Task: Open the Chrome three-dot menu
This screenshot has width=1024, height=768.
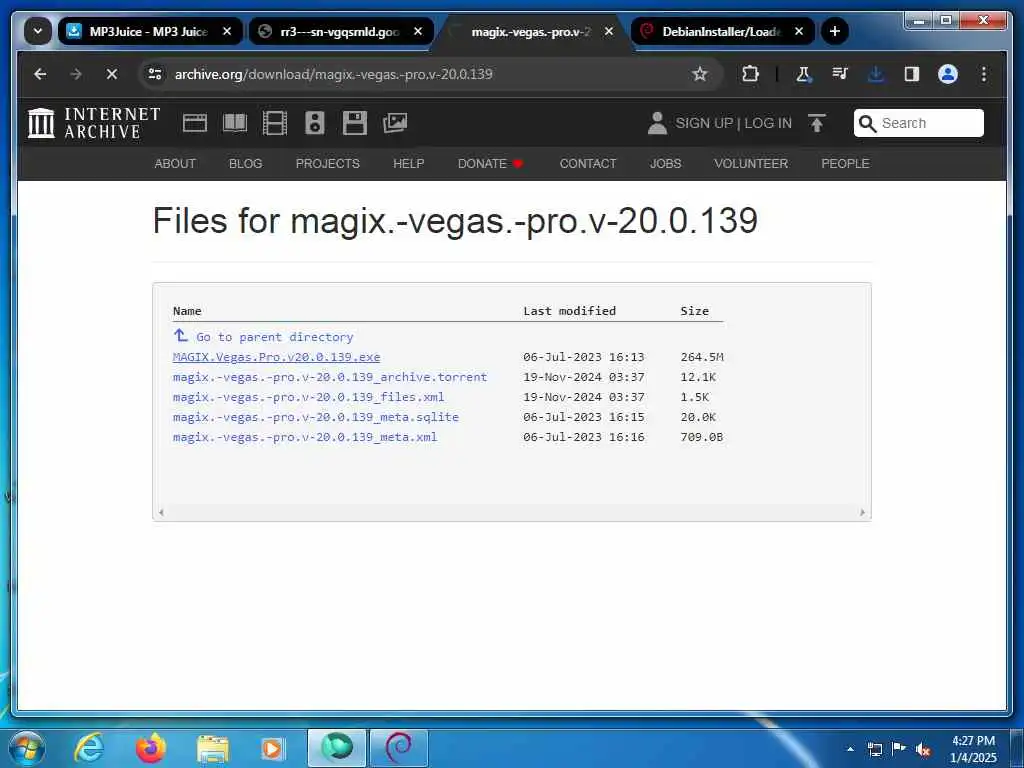Action: click(984, 74)
